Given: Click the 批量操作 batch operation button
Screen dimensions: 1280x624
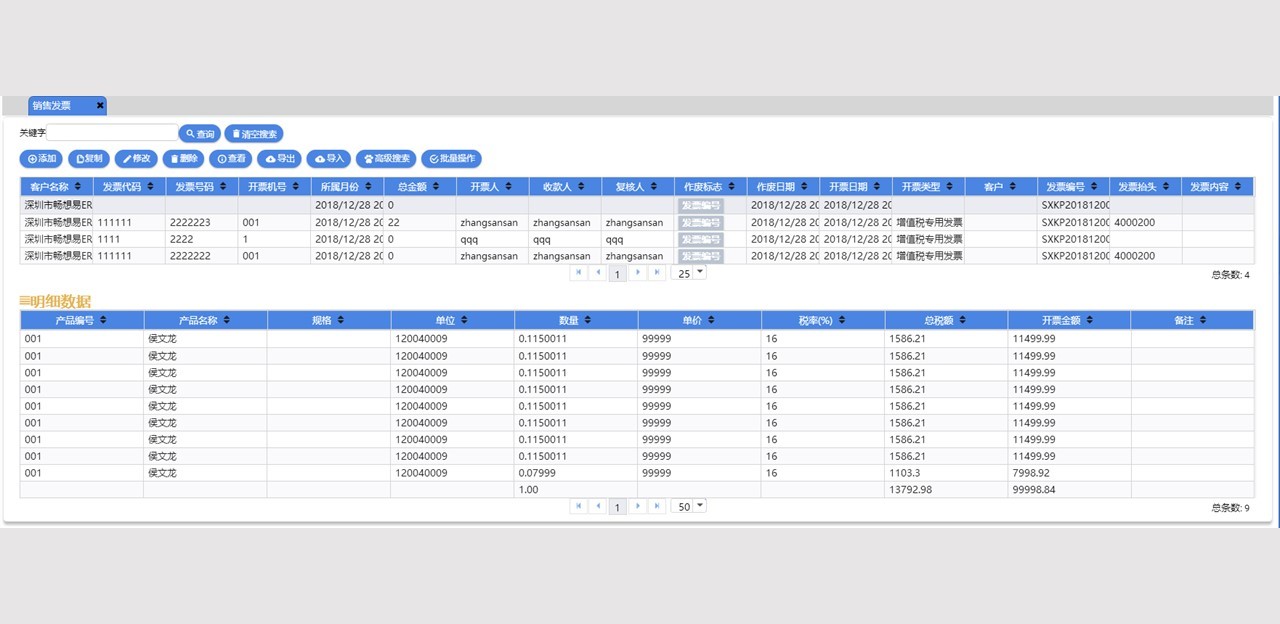Looking at the screenshot, I should tap(451, 159).
